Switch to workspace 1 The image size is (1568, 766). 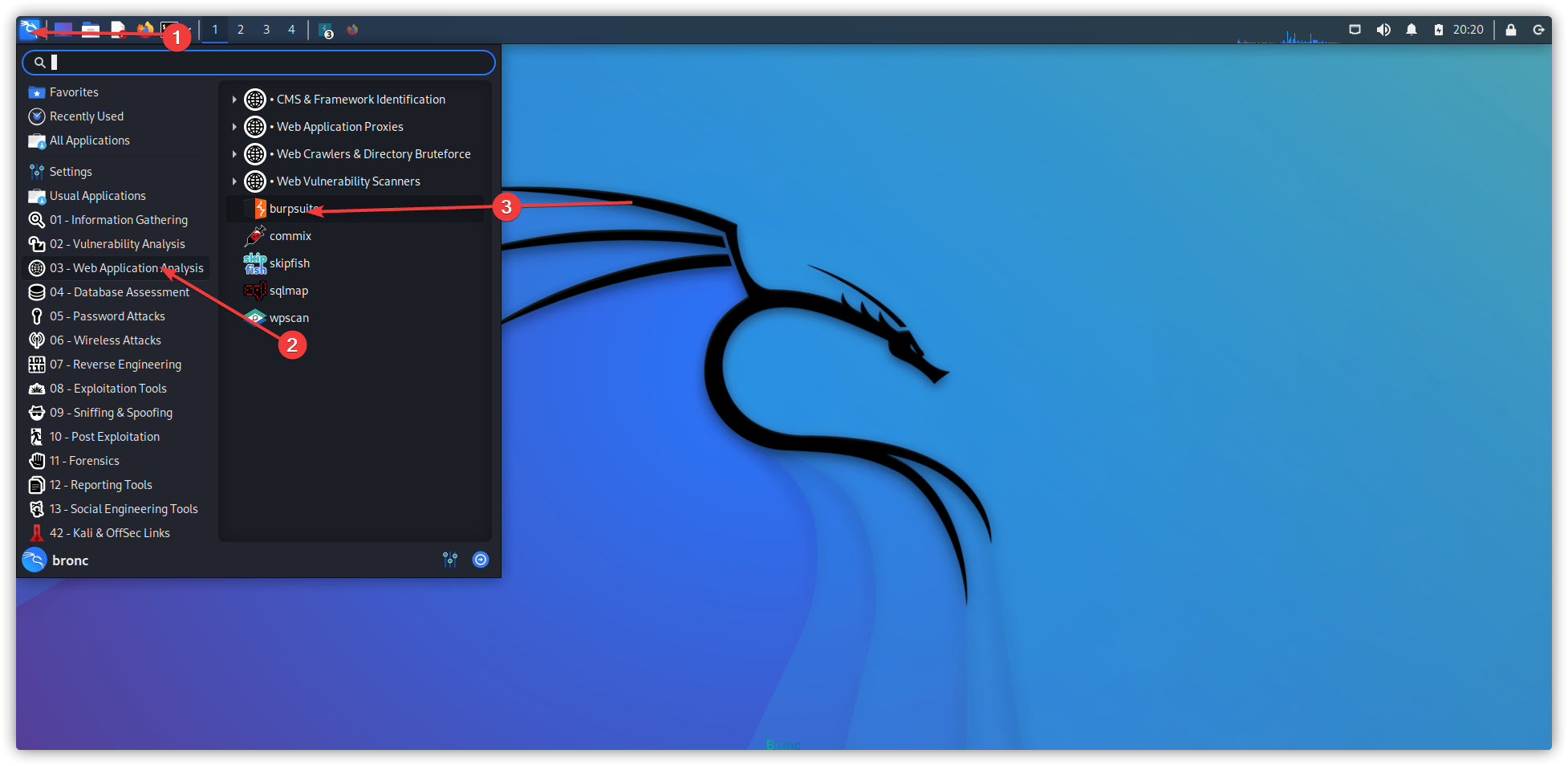(x=215, y=30)
